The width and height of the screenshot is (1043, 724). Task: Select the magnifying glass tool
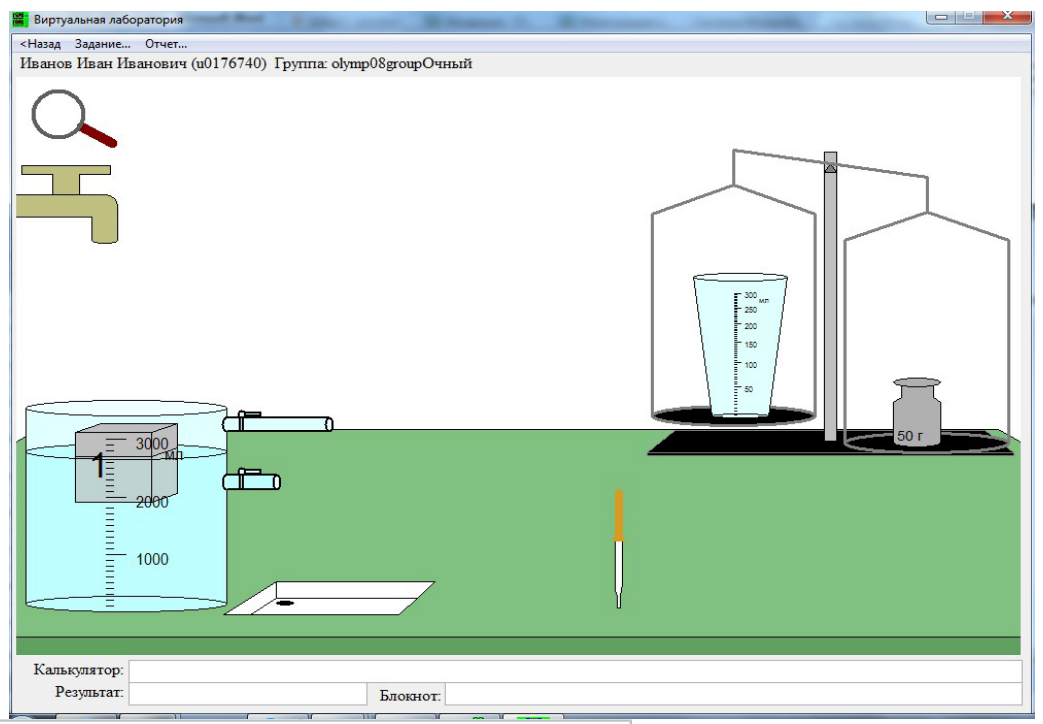[x=72, y=118]
